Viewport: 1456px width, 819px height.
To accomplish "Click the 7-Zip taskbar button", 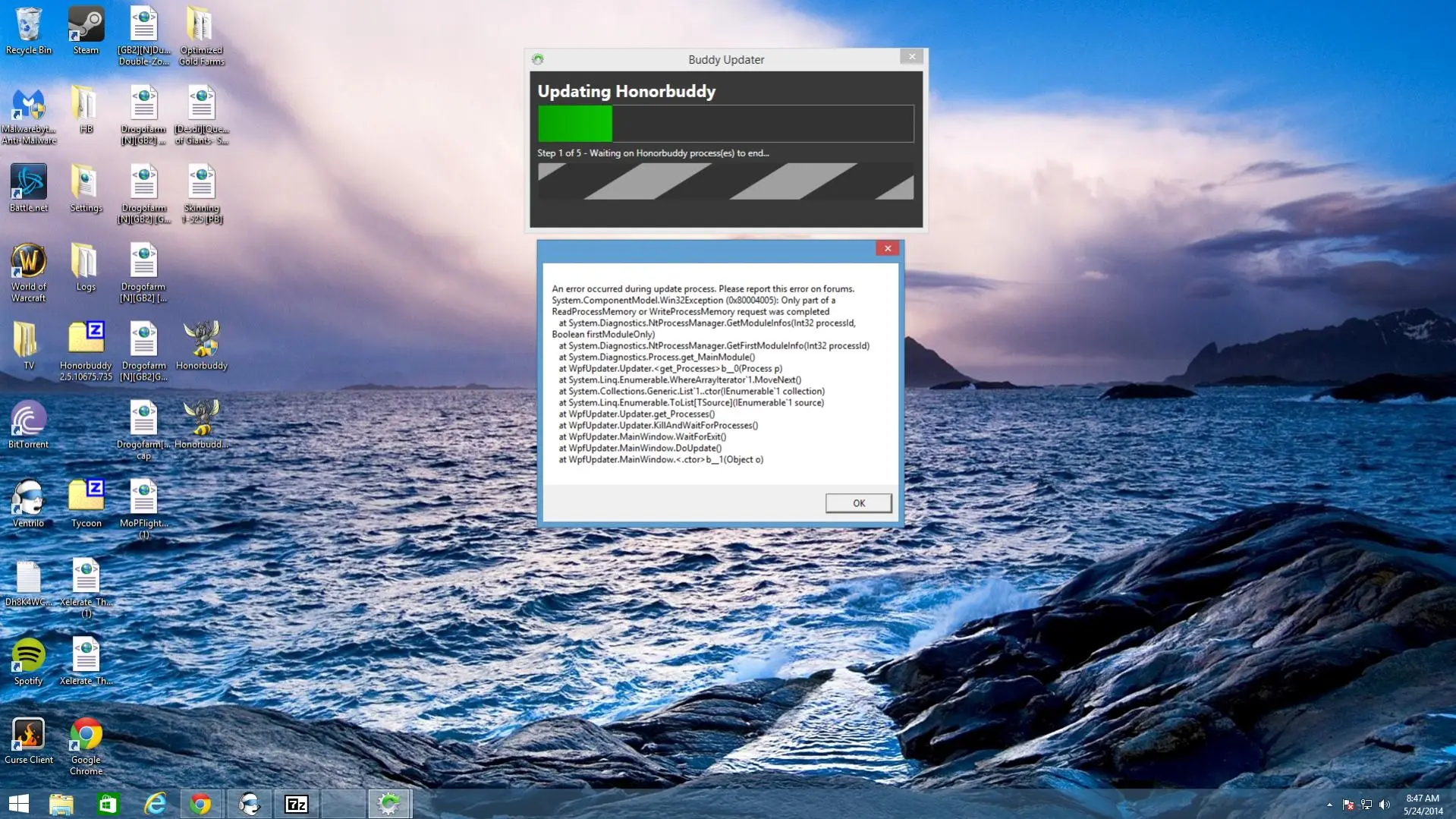I will pos(296,803).
